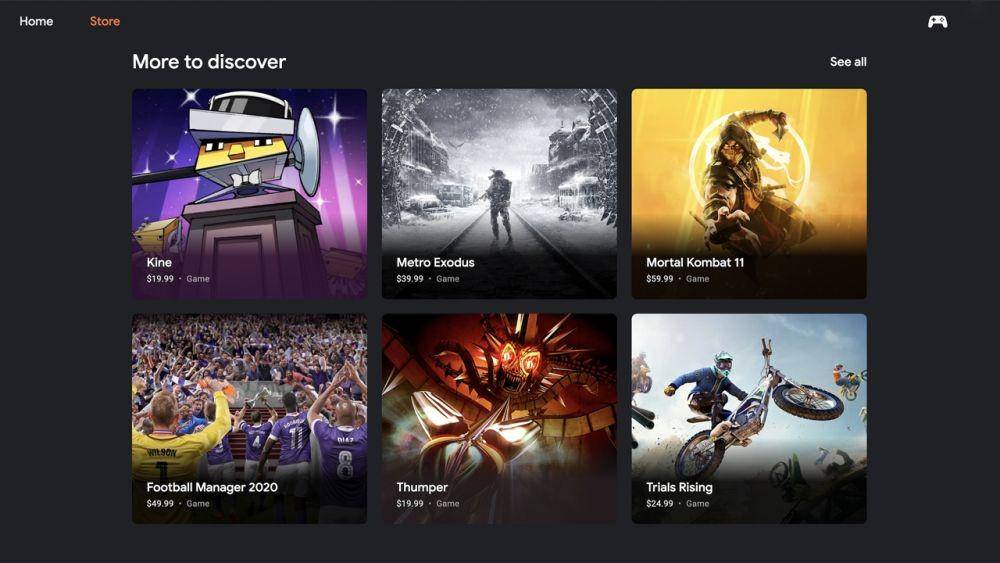This screenshot has height=563, width=1000.
Task: Switch to the Store tab
Action: (x=105, y=21)
